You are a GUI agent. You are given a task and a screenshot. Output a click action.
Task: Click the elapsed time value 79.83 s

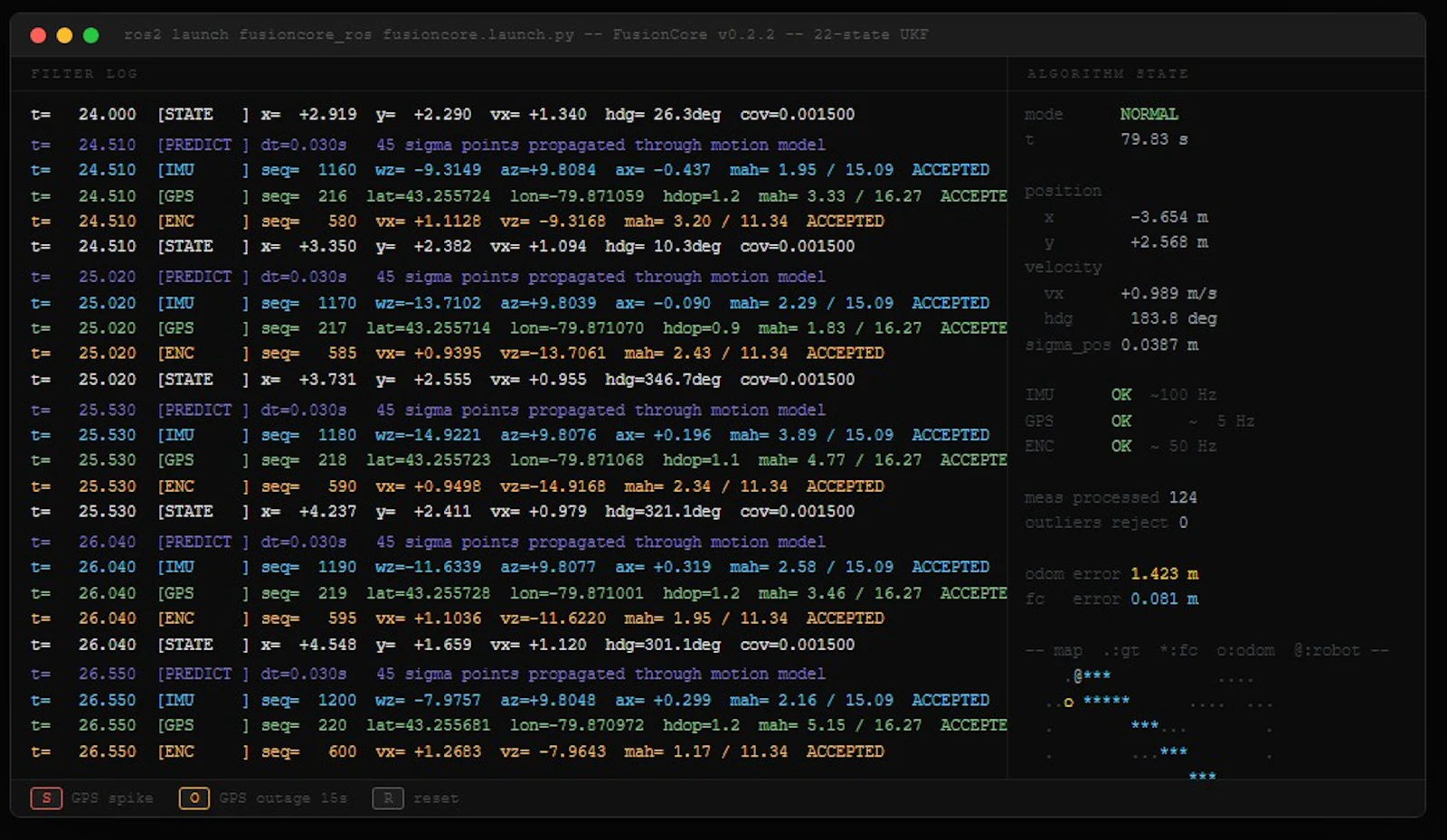tap(1155, 140)
